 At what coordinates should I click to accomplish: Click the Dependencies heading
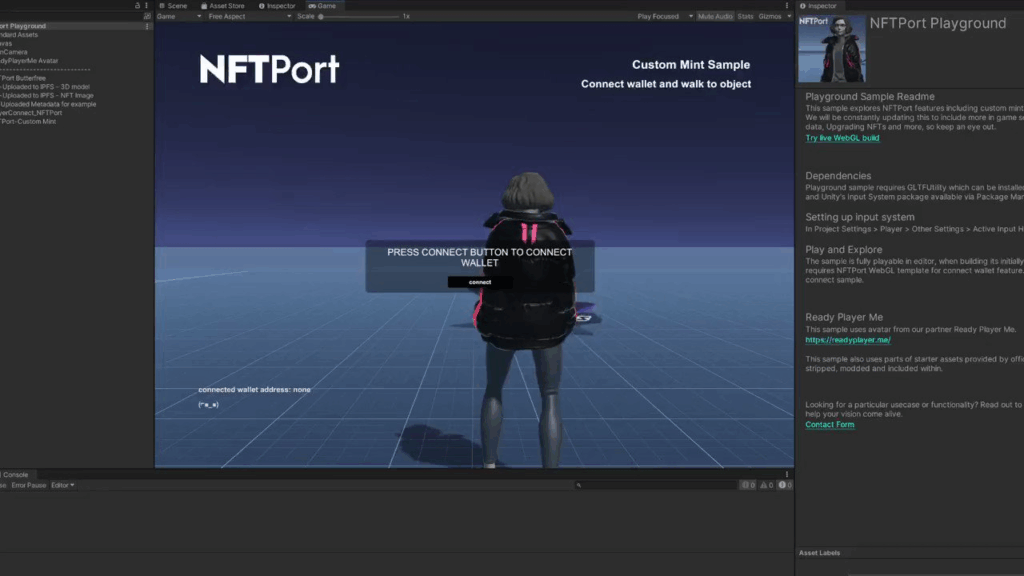click(838, 176)
